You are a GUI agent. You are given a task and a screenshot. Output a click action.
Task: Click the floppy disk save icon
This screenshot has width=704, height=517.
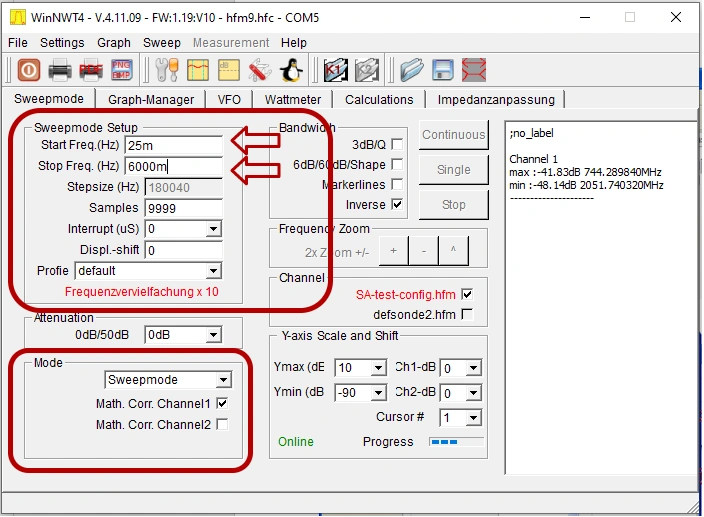pyautogui.click(x=443, y=70)
